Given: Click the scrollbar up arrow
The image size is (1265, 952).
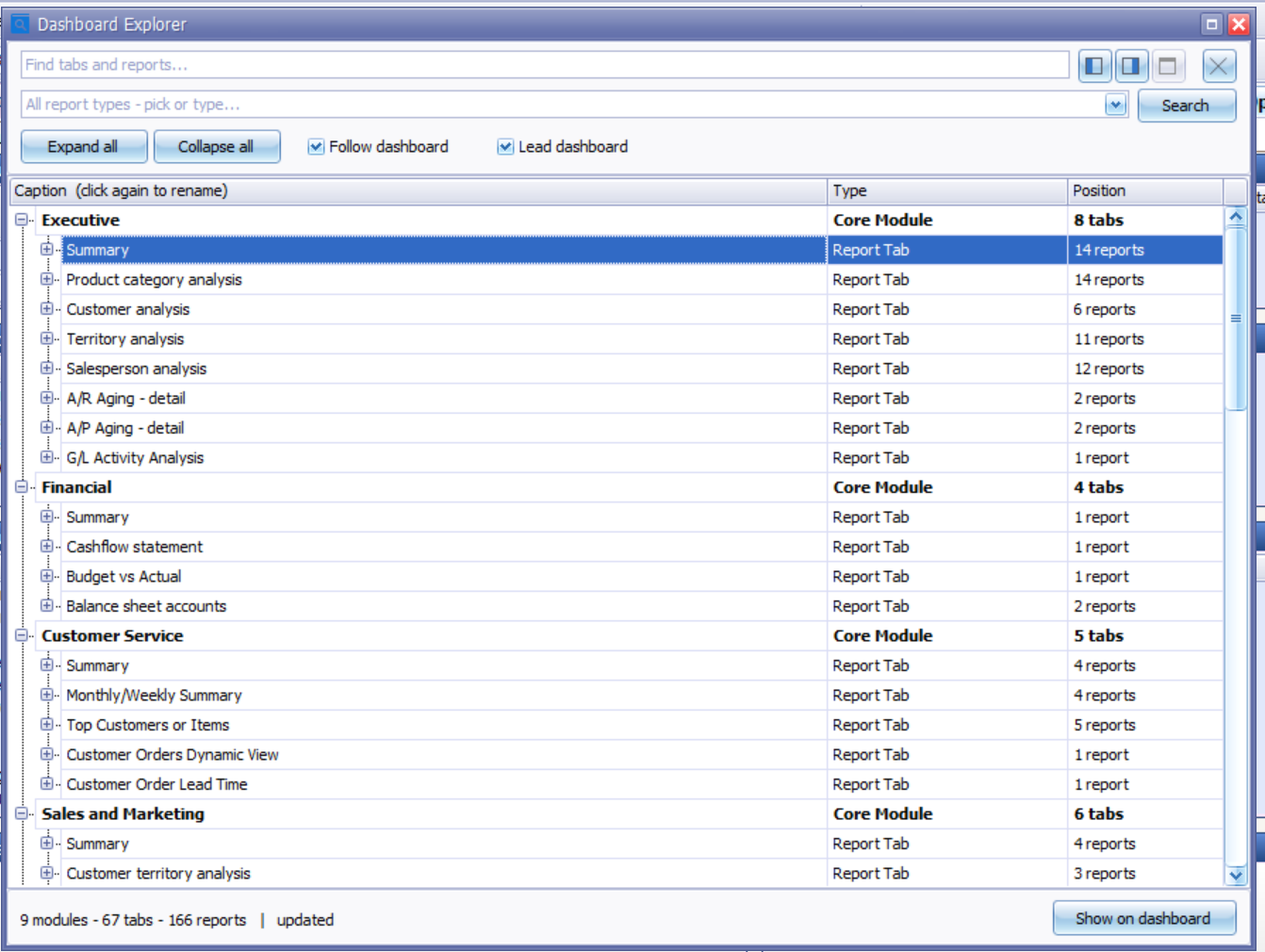Looking at the screenshot, I should click(x=1236, y=217).
